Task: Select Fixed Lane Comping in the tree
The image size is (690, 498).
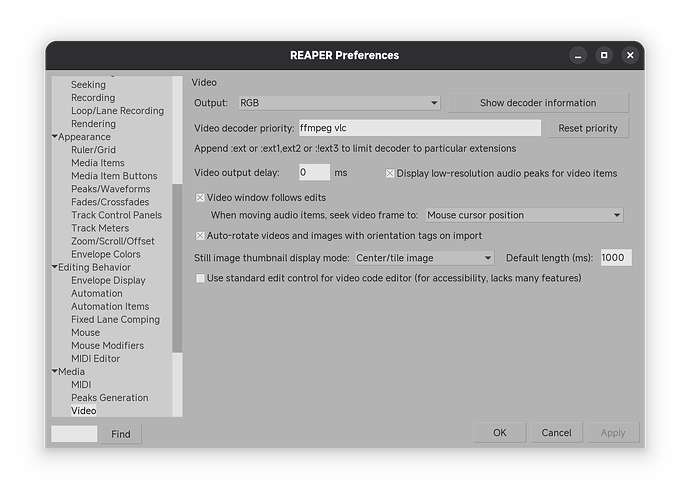Action: (x=115, y=319)
